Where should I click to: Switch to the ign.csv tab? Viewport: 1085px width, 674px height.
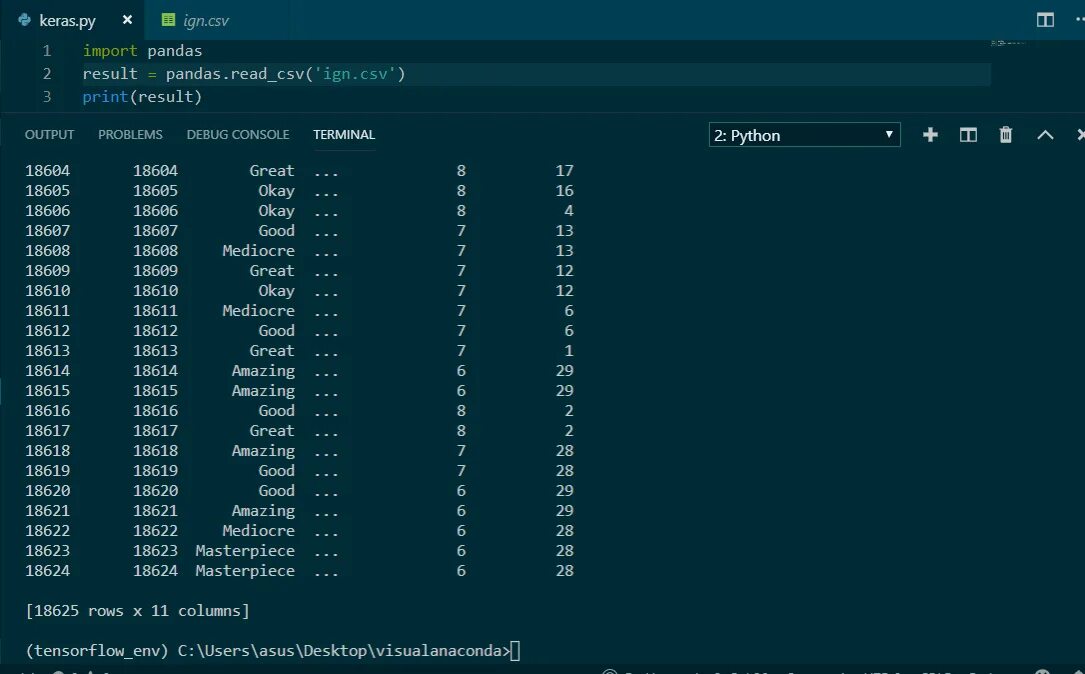206,20
